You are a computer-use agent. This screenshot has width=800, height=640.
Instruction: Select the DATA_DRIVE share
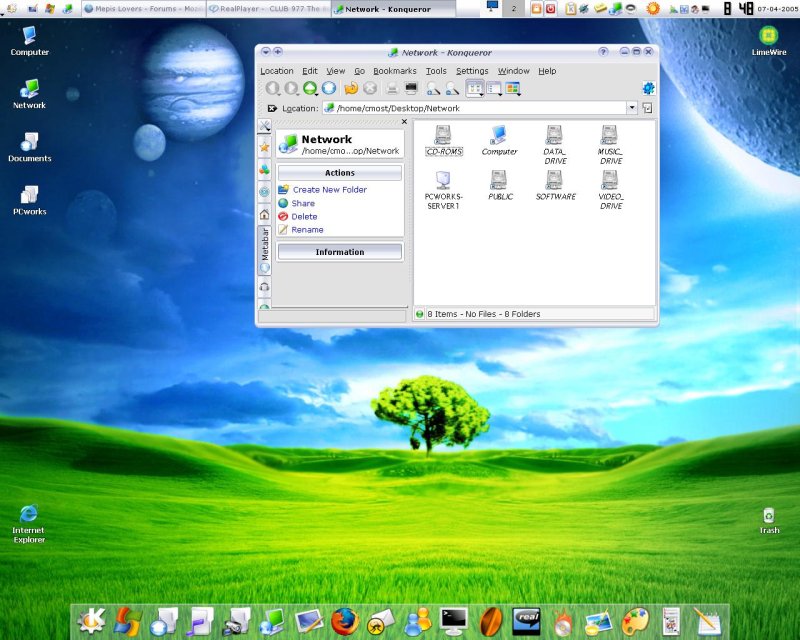(x=555, y=145)
